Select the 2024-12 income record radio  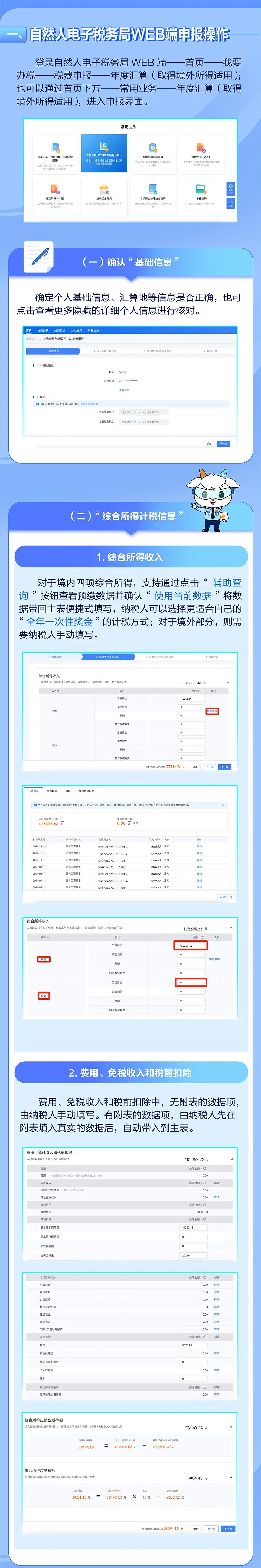tap(44, 846)
